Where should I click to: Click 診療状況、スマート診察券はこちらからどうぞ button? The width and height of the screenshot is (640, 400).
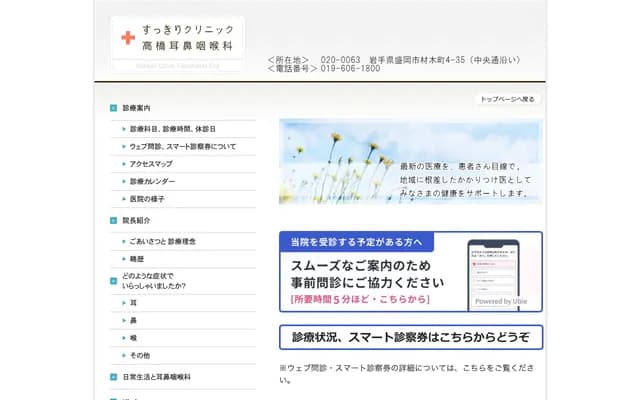click(x=411, y=336)
